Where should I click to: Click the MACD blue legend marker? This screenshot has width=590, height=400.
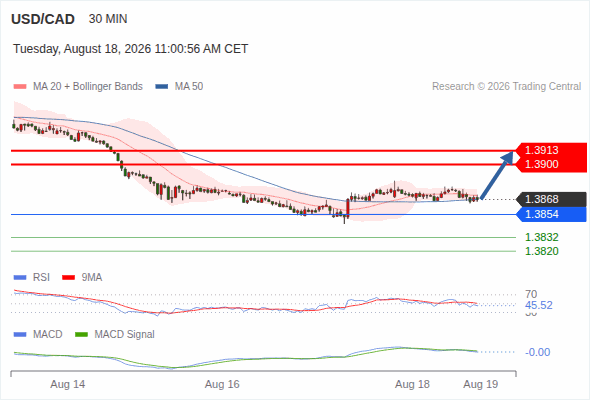[x=20, y=335]
